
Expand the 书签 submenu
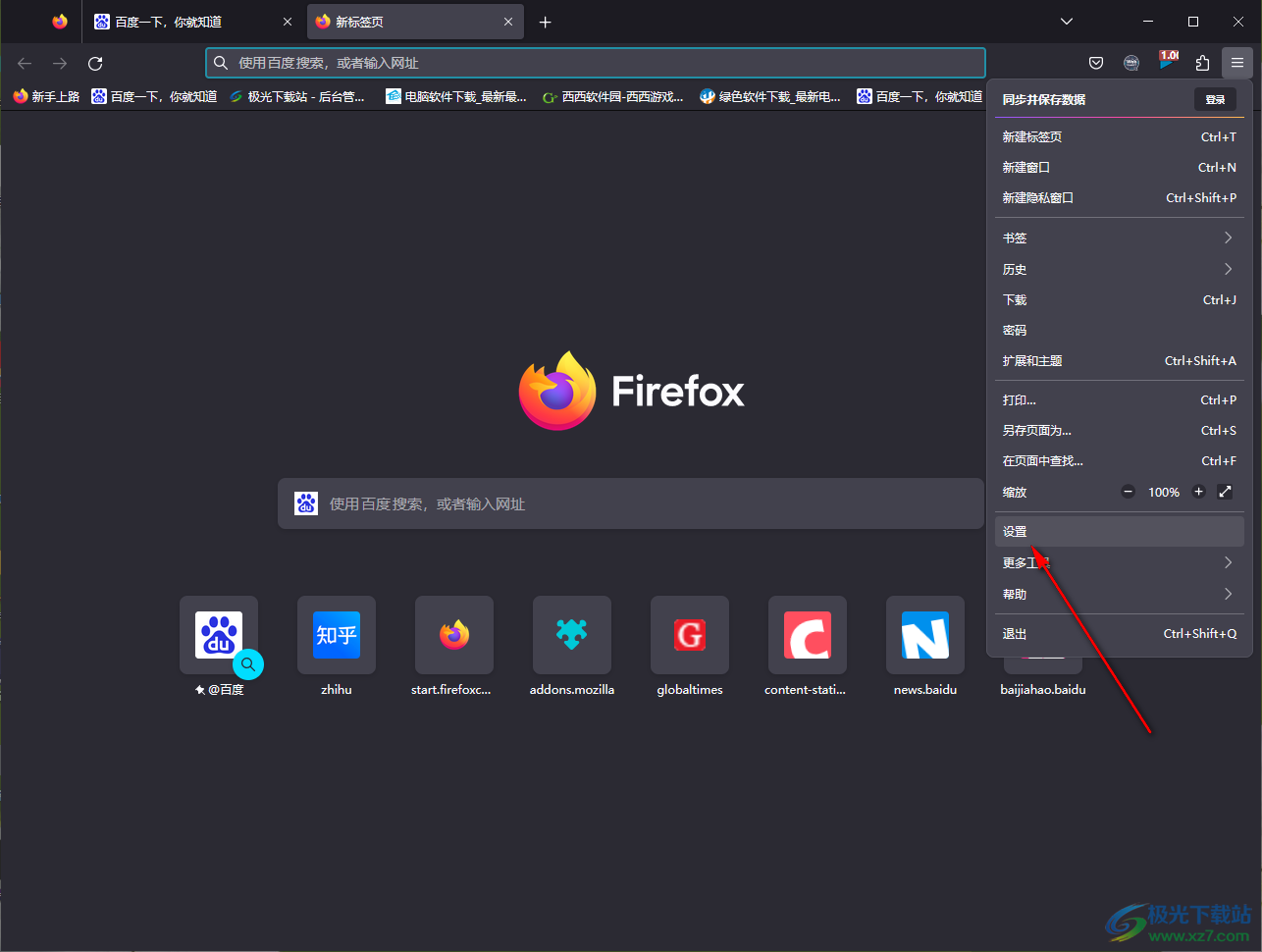(1119, 238)
